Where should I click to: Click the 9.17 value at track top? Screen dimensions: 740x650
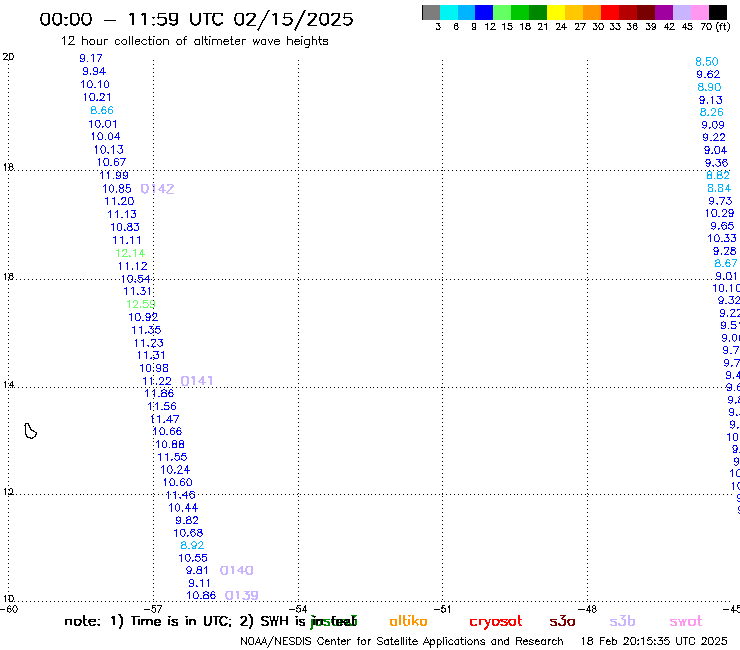91,58
